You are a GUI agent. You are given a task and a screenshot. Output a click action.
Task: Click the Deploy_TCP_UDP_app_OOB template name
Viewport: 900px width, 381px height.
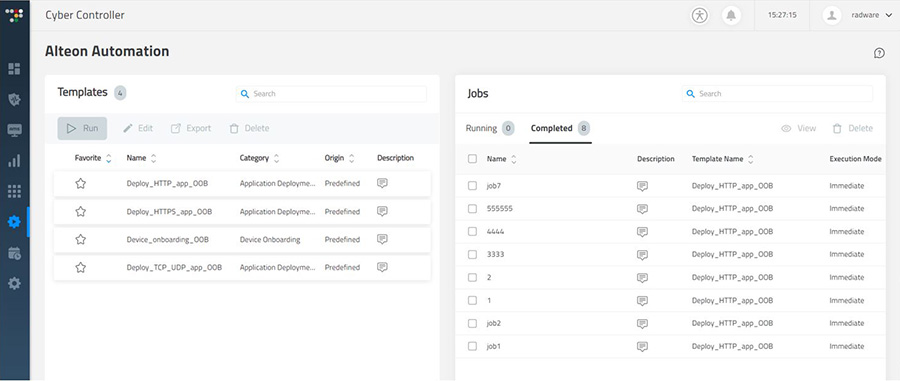[174, 267]
